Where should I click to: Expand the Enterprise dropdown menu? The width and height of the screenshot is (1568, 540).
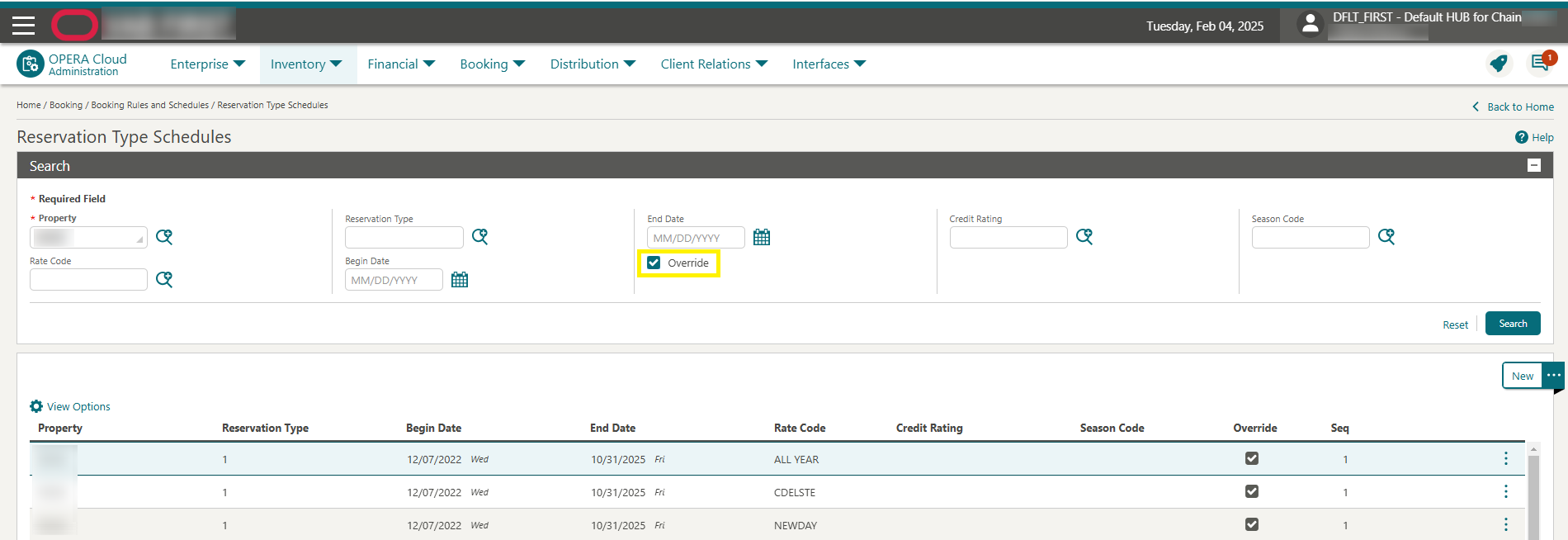coord(208,64)
